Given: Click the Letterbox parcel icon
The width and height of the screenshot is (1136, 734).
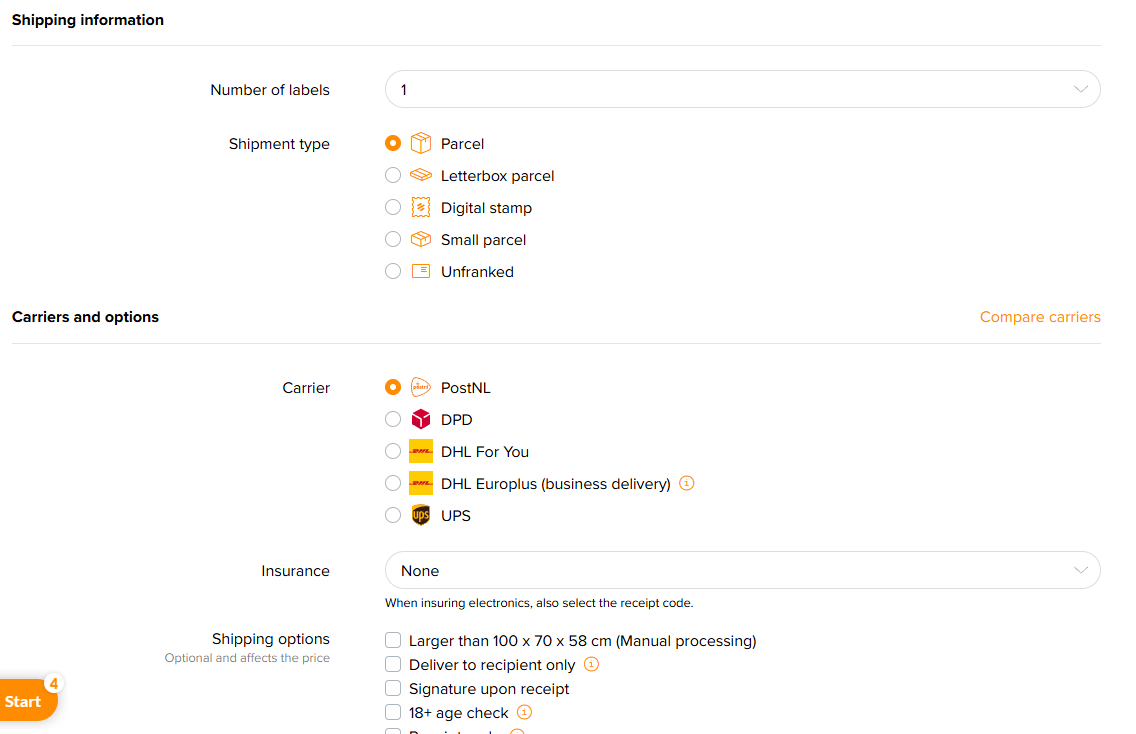Looking at the screenshot, I should [x=421, y=176].
